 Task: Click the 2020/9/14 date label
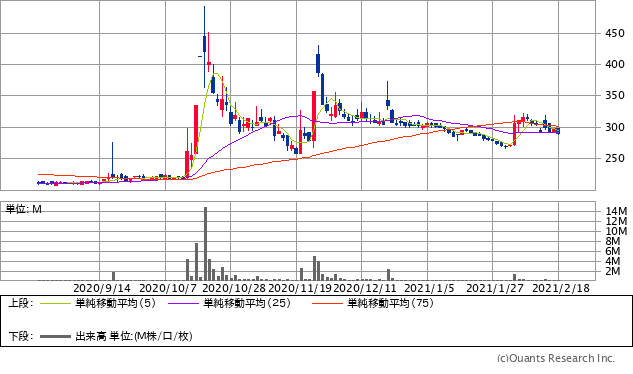pos(102,288)
